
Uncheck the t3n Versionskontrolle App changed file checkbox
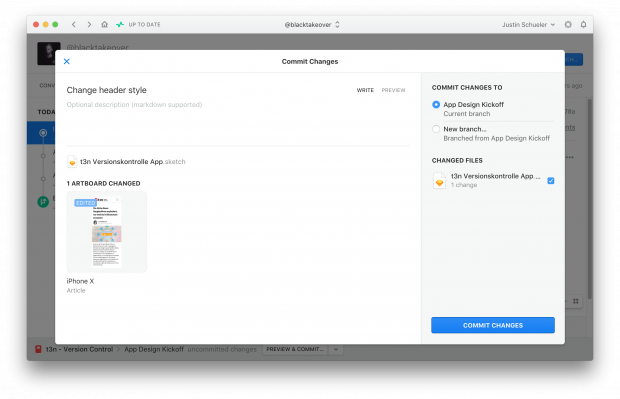pyautogui.click(x=550, y=181)
